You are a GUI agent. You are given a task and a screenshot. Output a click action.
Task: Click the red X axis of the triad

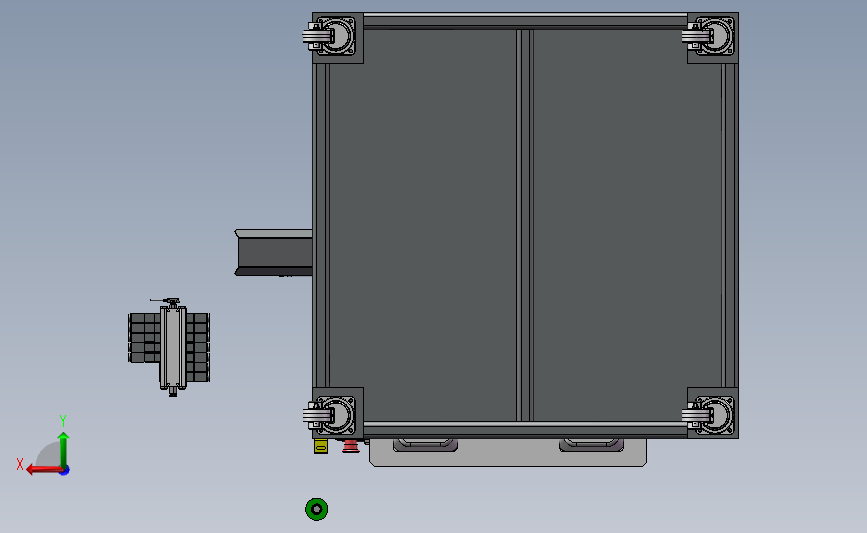click(44, 470)
